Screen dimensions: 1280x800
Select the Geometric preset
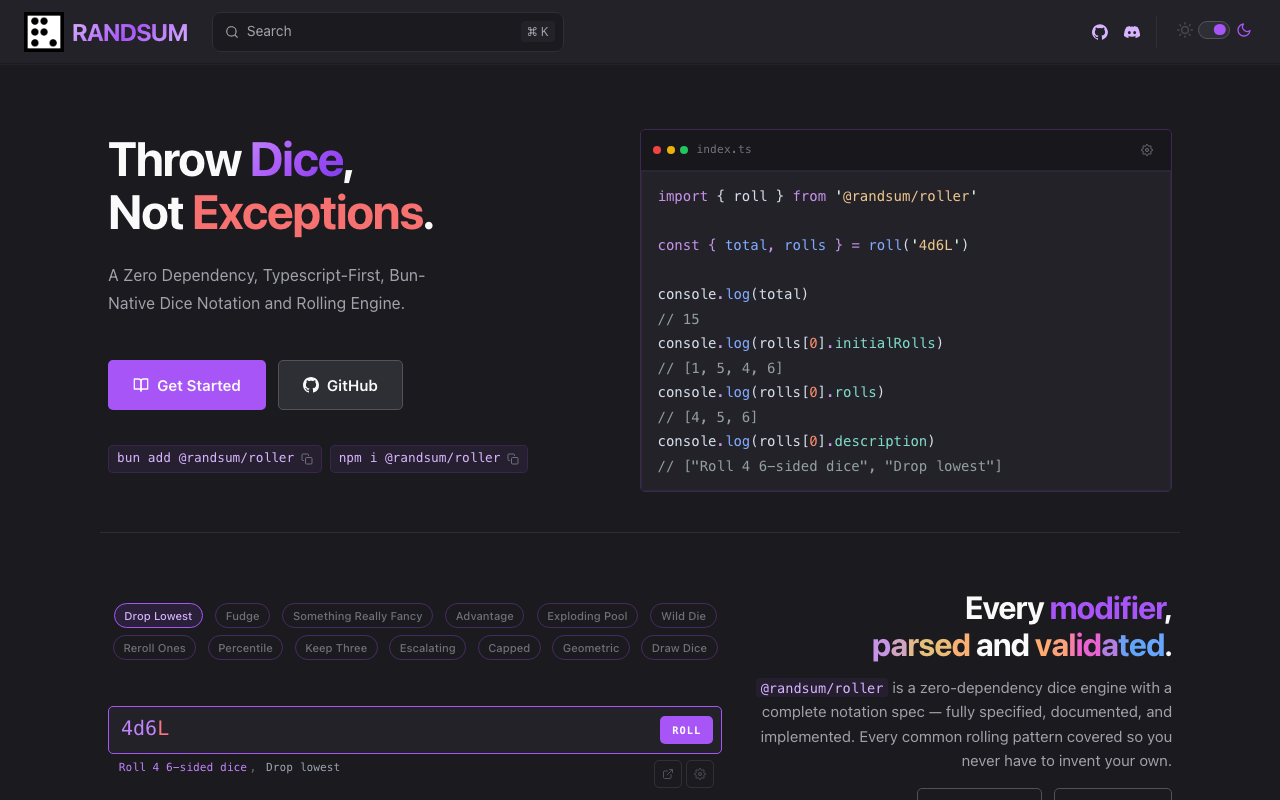591,648
